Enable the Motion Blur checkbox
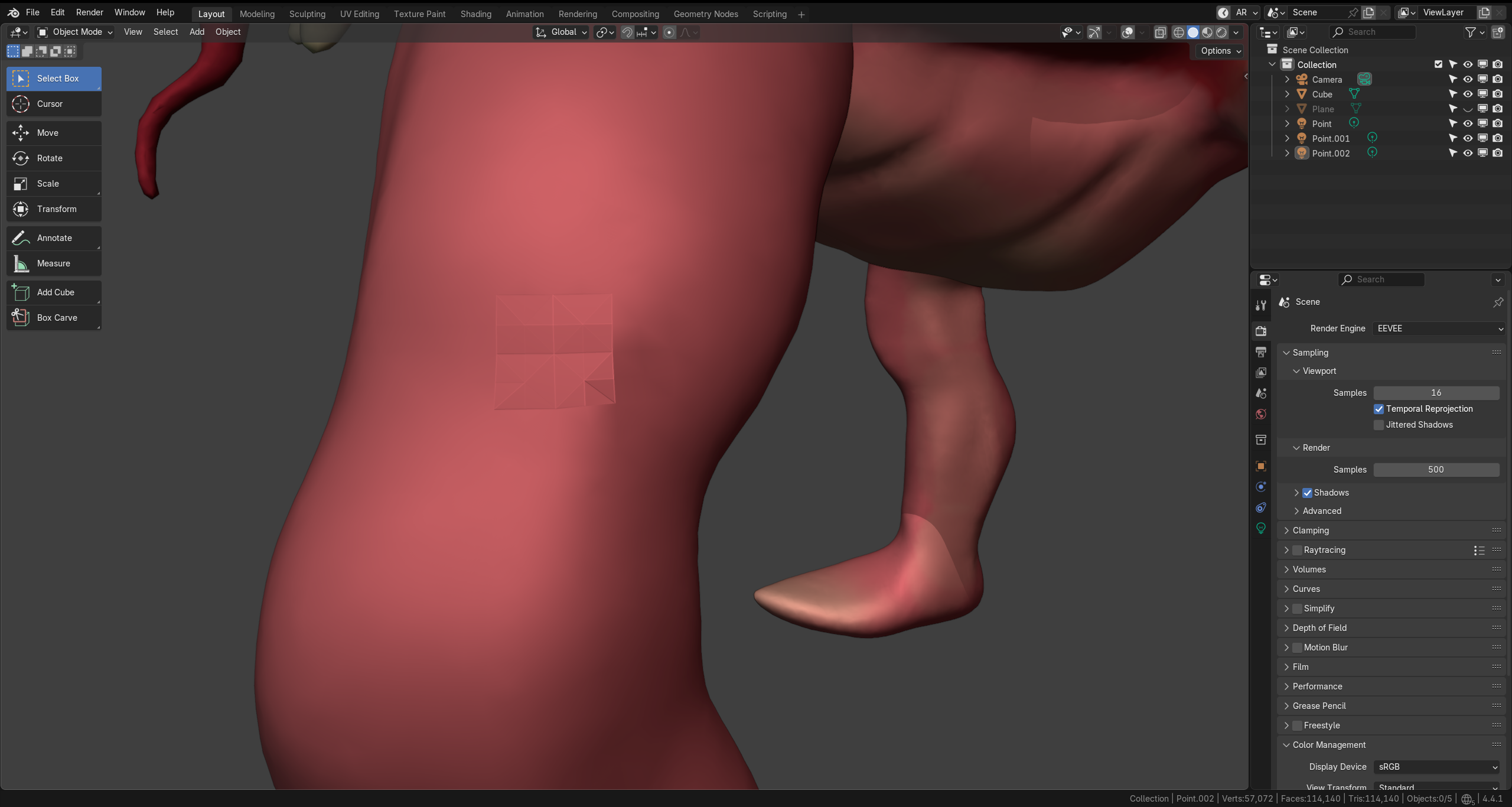Screen dimensions: 1512x807 tap(1297, 647)
